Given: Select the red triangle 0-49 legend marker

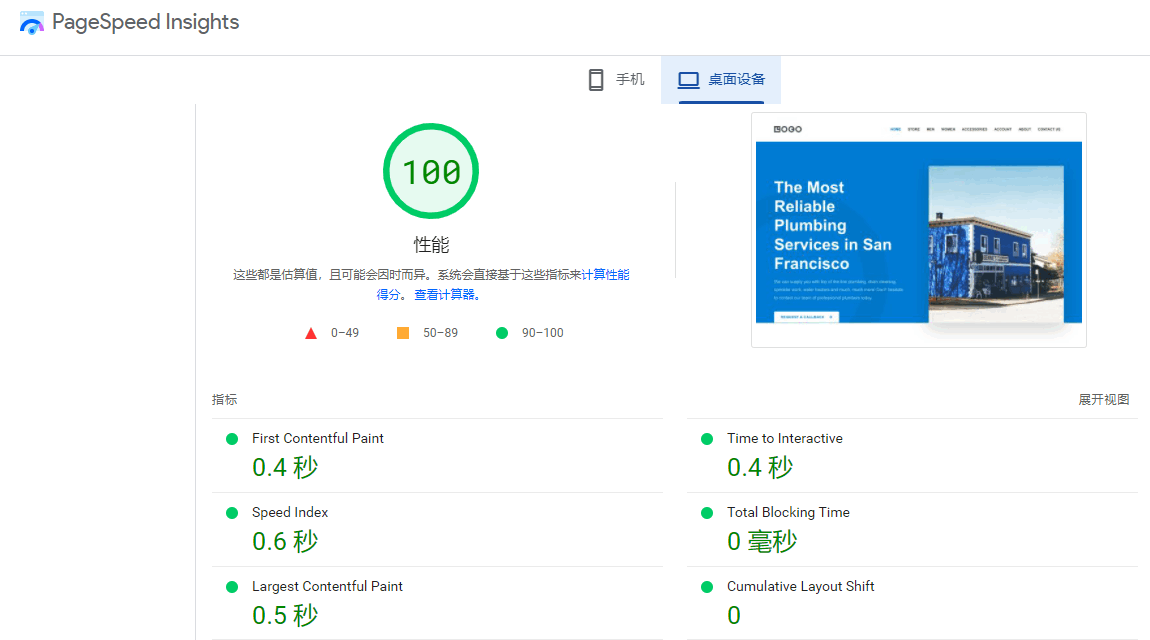Looking at the screenshot, I should point(311,332).
